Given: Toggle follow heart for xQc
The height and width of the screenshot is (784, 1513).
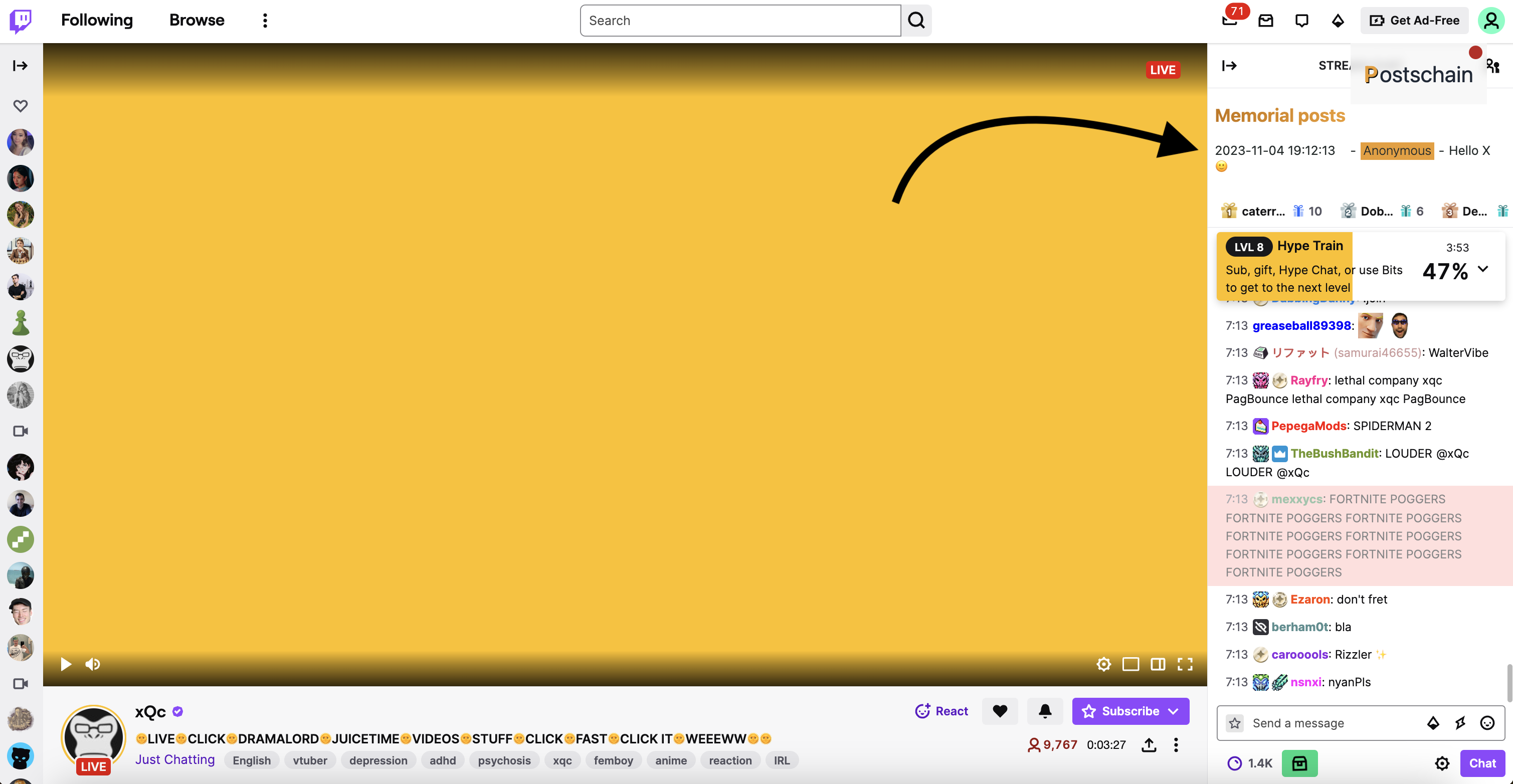Looking at the screenshot, I should (x=1000, y=711).
